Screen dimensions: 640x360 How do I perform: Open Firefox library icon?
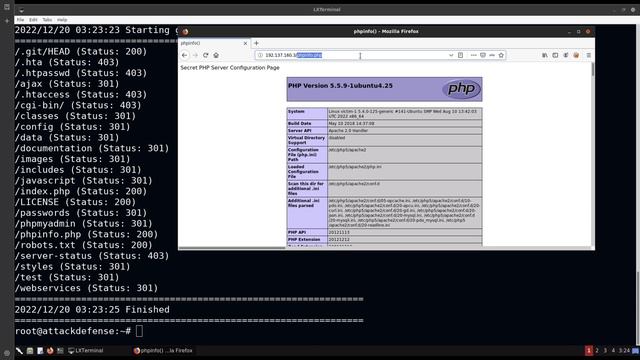545,55
